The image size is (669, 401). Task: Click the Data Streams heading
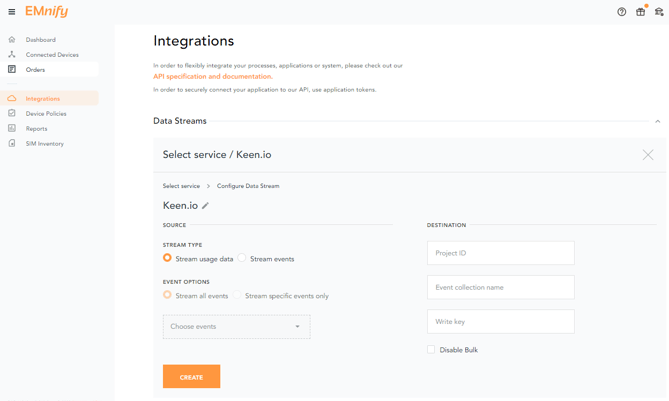coord(180,121)
